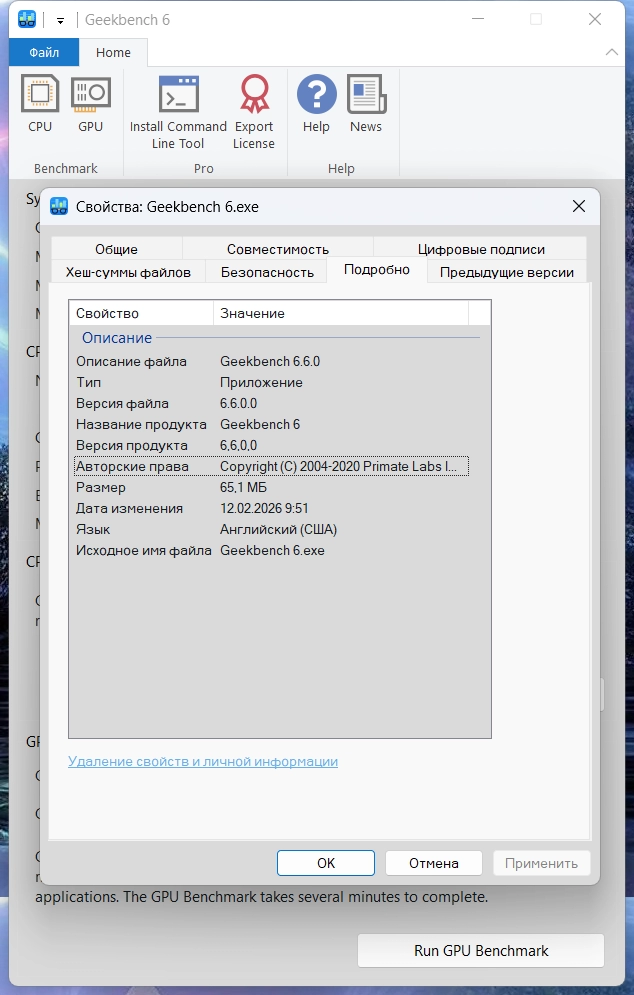Select the Исходное имя файла row
Viewport: 634px width, 995px height.
(272, 550)
